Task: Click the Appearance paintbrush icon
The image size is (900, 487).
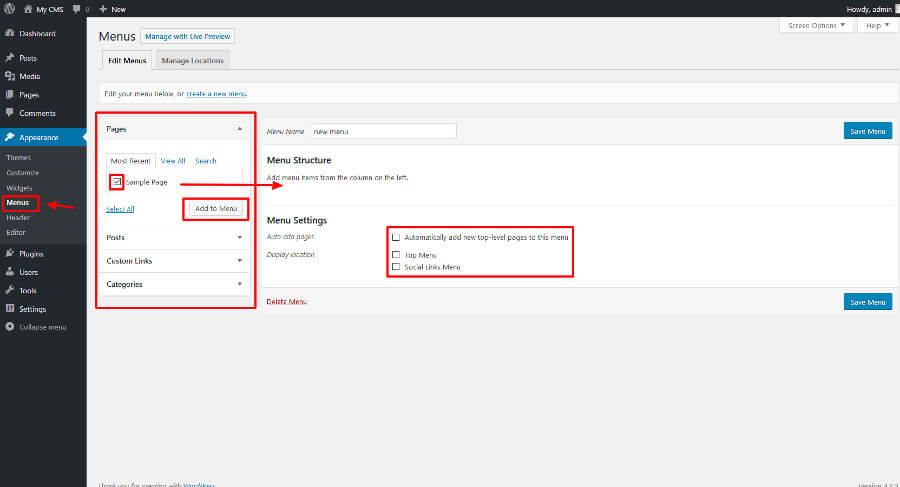Action: point(9,137)
